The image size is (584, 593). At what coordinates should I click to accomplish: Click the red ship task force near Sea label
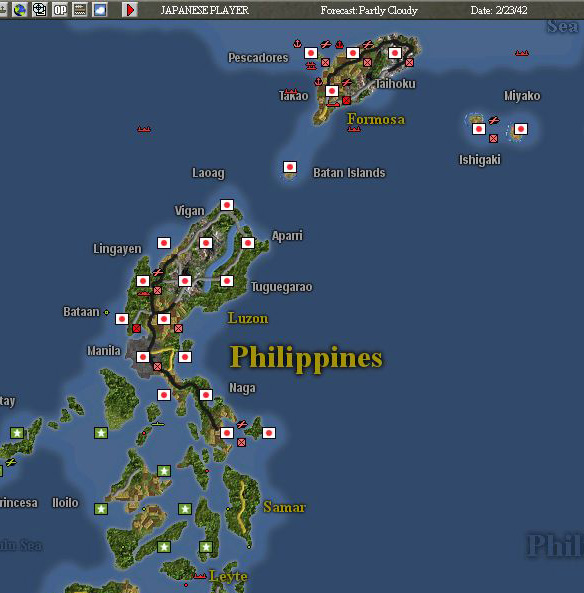pos(522,53)
